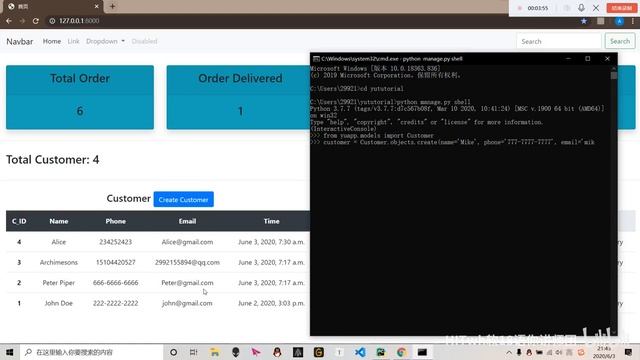Click the Navbar brand link
The width and height of the screenshot is (640, 360).
(x=20, y=41)
